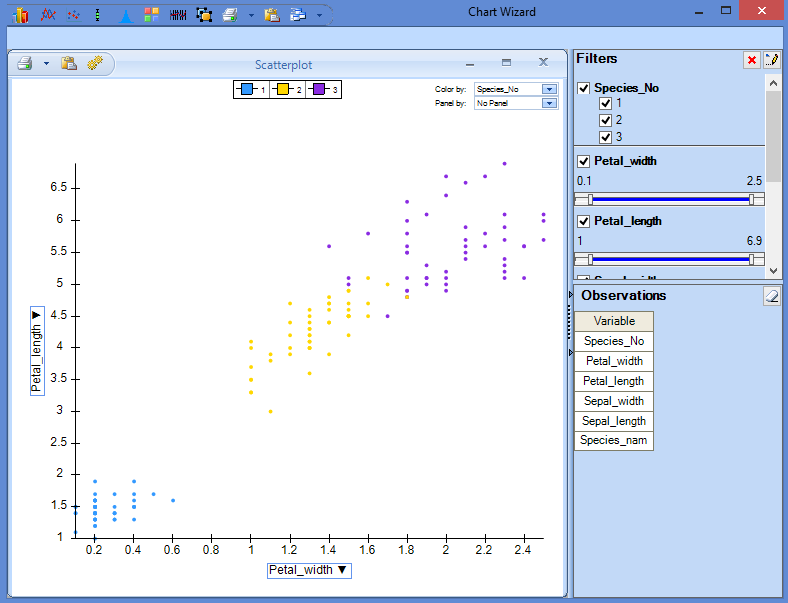The height and width of the screenshot is (603, 788).
Task: Toggle the Petal_width filter checkbox
Action: pos(584,161)
